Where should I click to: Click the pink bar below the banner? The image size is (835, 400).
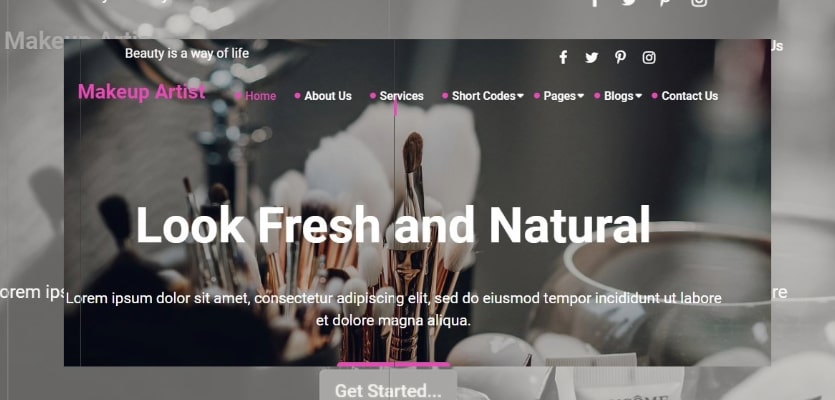coord(394,365)
